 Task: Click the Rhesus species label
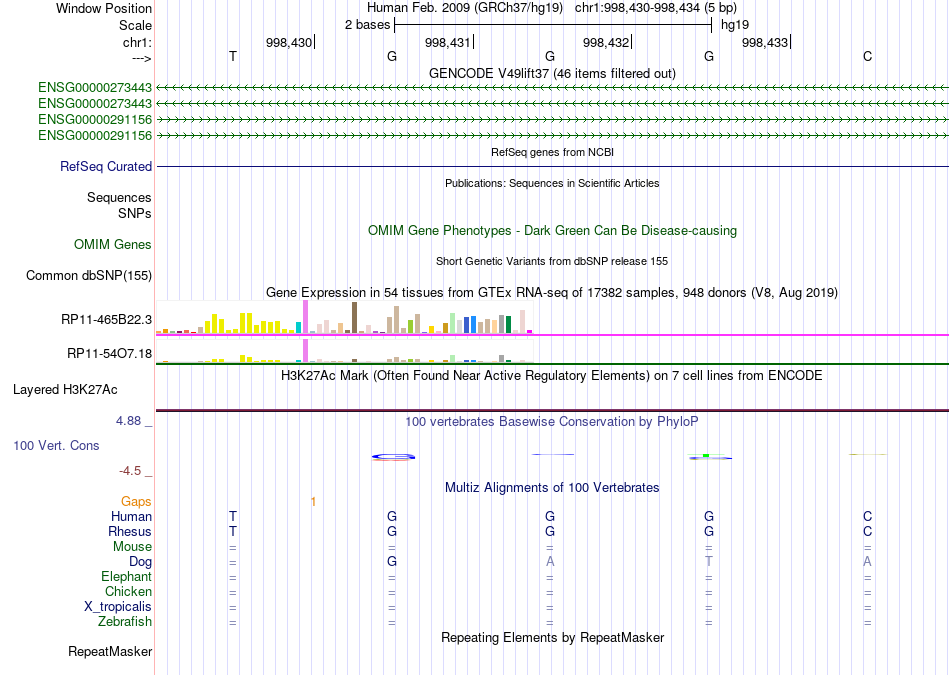(130, 531)
